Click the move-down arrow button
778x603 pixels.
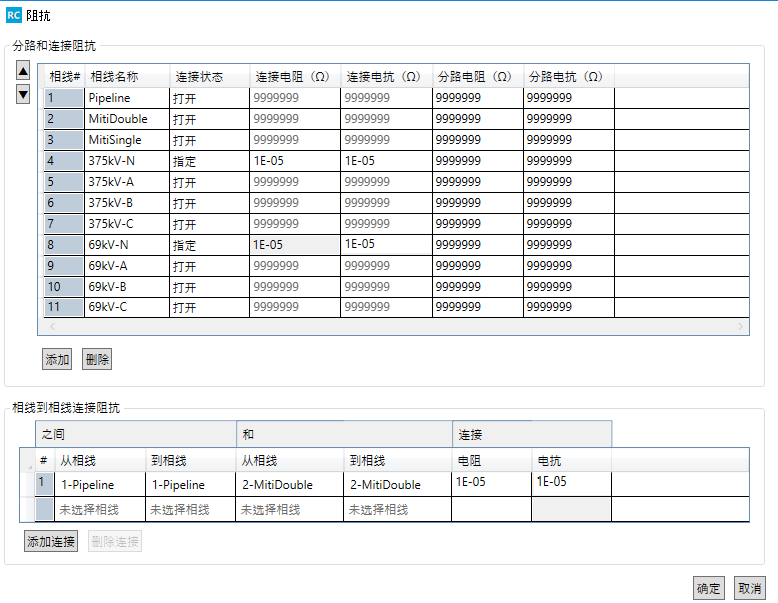click(x=23, y=94)
